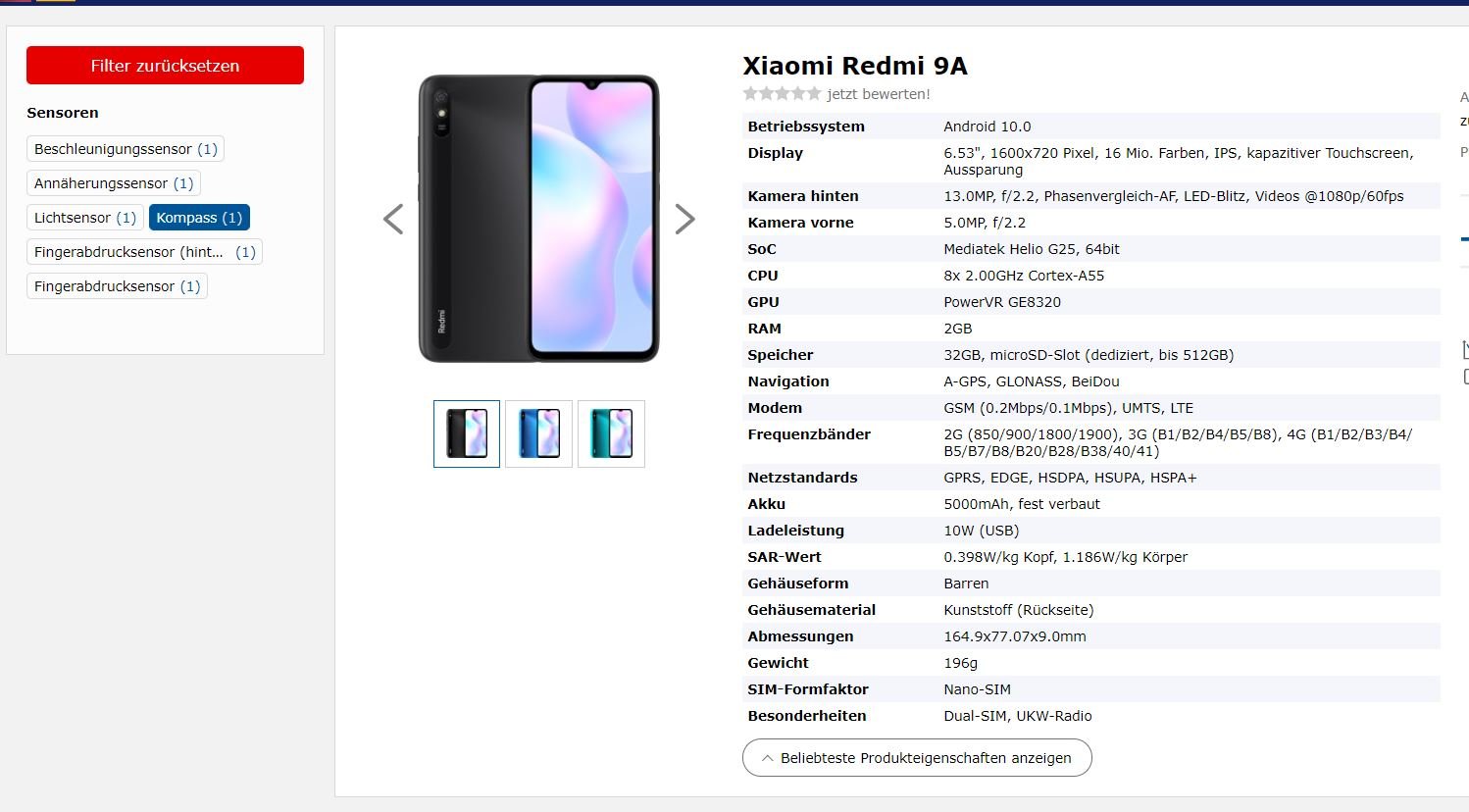Image resolution: width=1469 pixels, height=812 pixels.
Task: Select the blue Redmi 9A thumbnail
Action: [x=538, y=433]
